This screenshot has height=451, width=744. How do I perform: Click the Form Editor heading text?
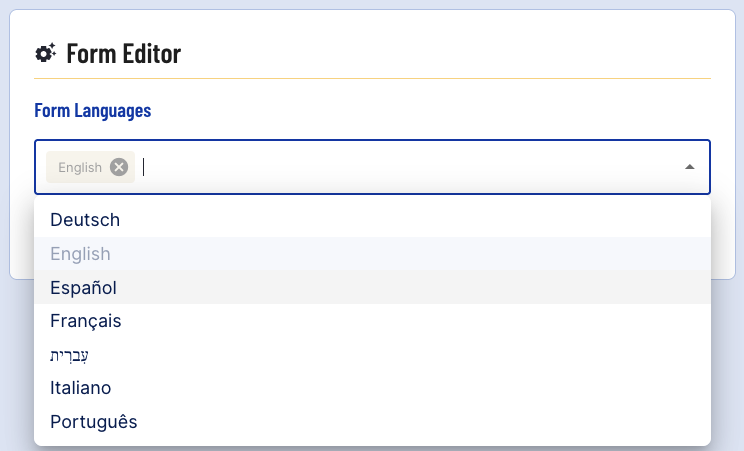tap(123, 54)
